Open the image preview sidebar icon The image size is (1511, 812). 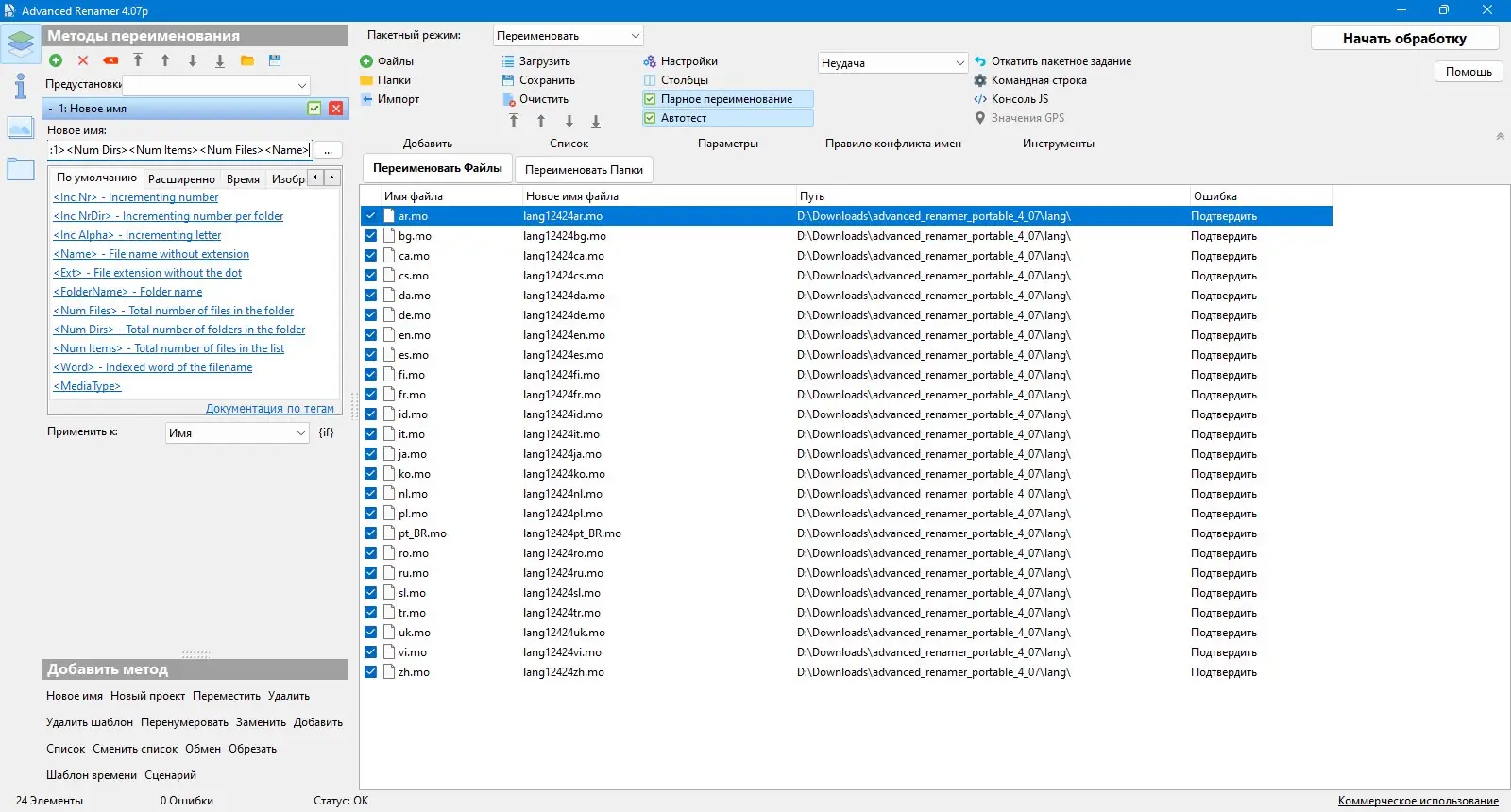coord(21,127)
